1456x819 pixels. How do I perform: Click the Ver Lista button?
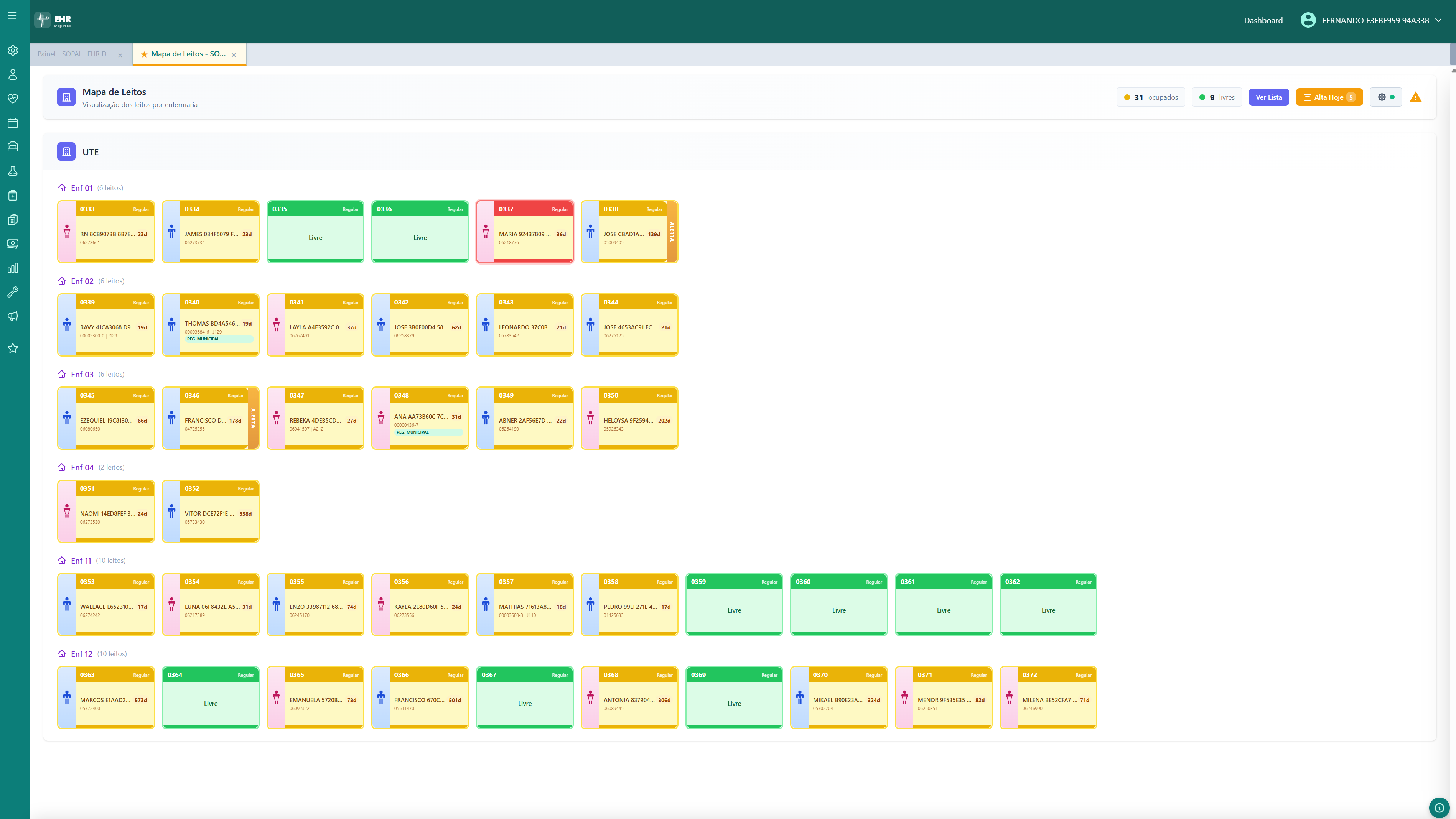pyautogui.click(x=1268, y=97)
